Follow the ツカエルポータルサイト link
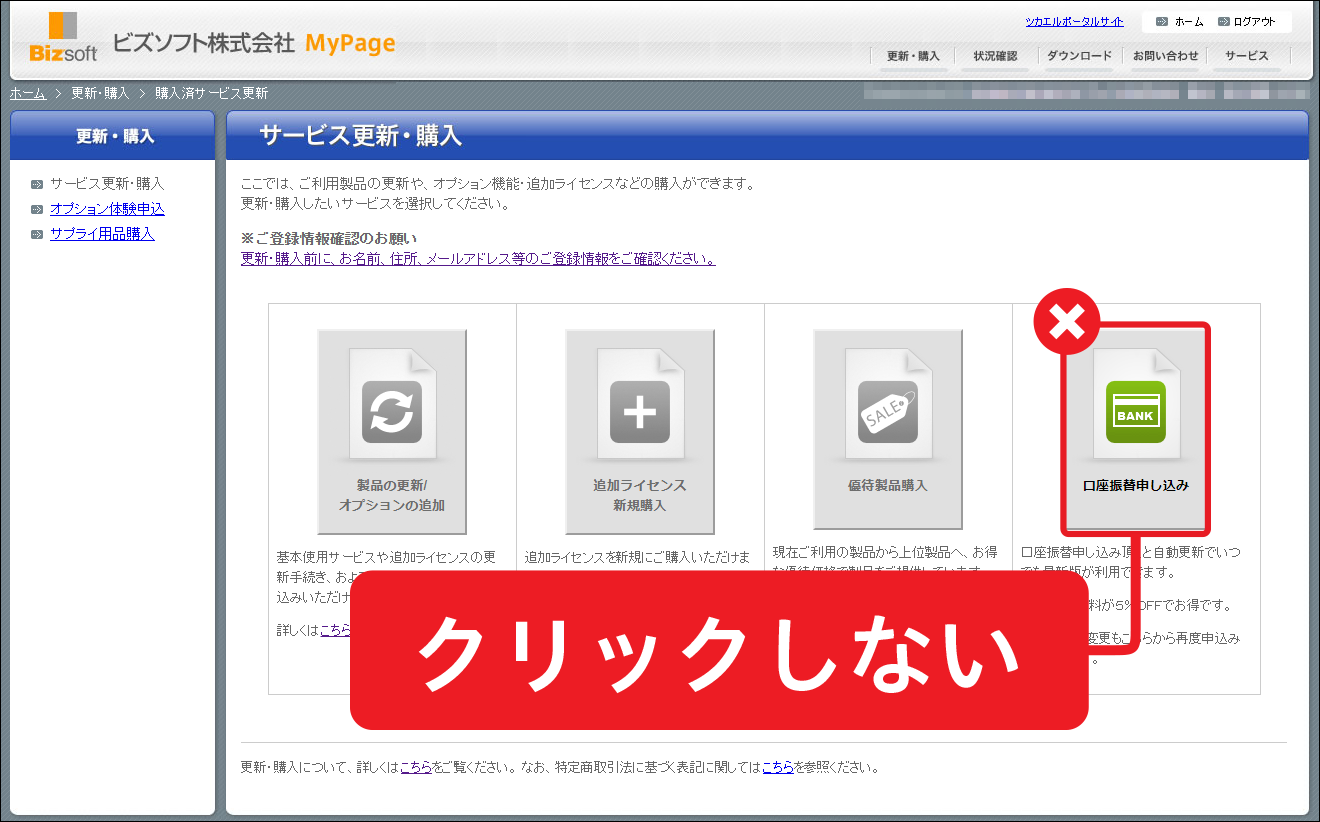Image resolution: width=1320 pixels, height=822 pixels. coord(1074,22)
